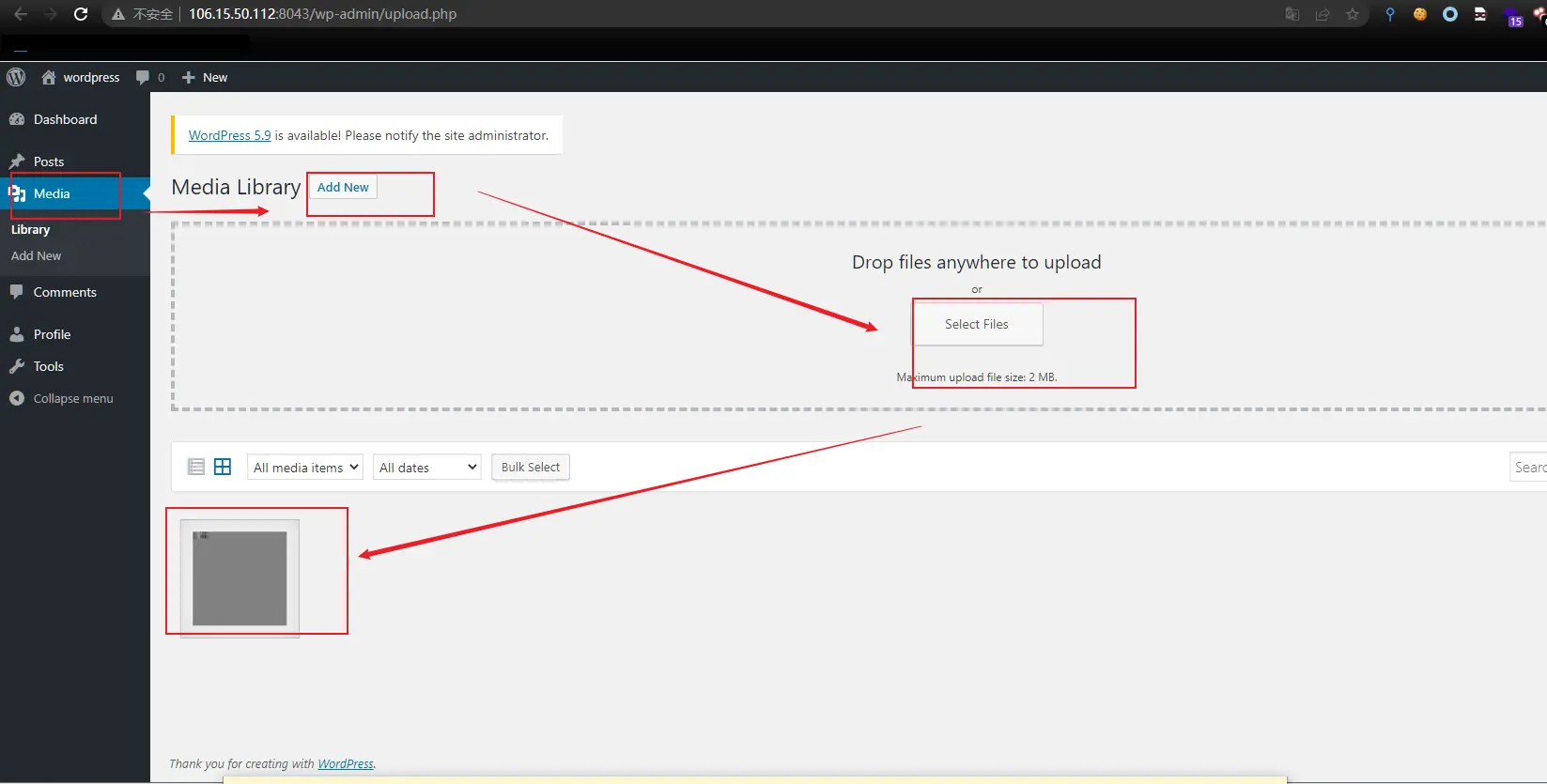This screenshot has width=1547, height=784.
Task: Focus the browser address bar URL
Action: coord(322,14)
